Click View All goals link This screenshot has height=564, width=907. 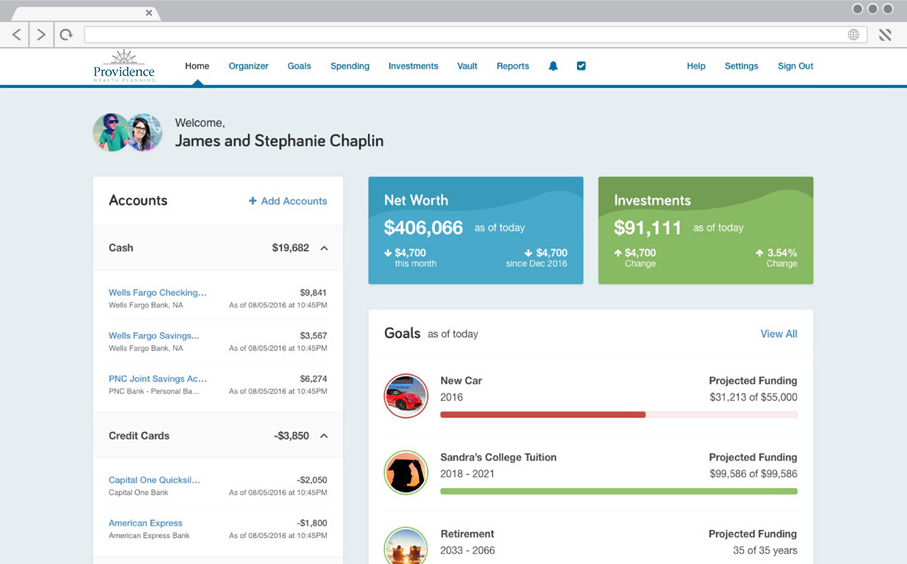[778, 334]
